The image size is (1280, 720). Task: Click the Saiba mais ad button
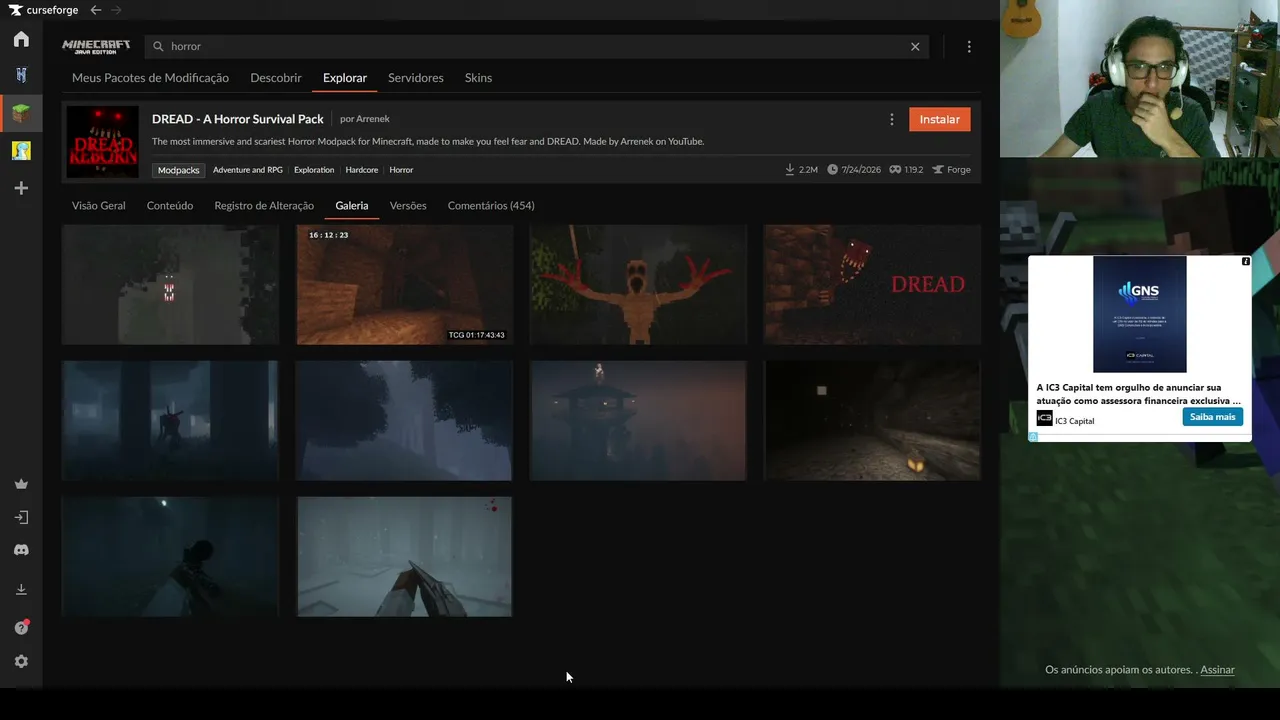1212,417
